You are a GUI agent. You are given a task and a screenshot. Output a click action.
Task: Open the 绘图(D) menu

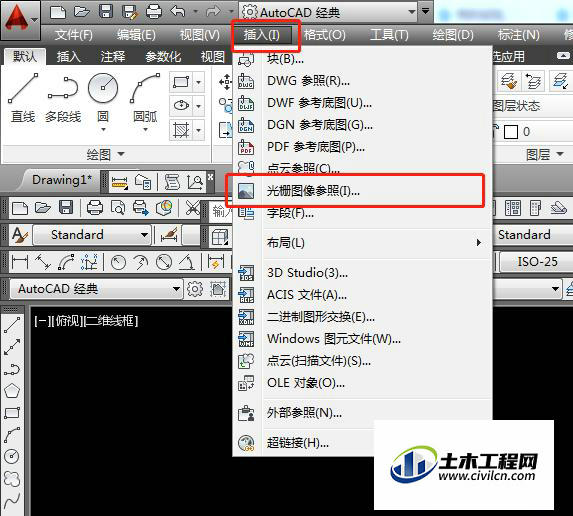pos(453,35)
